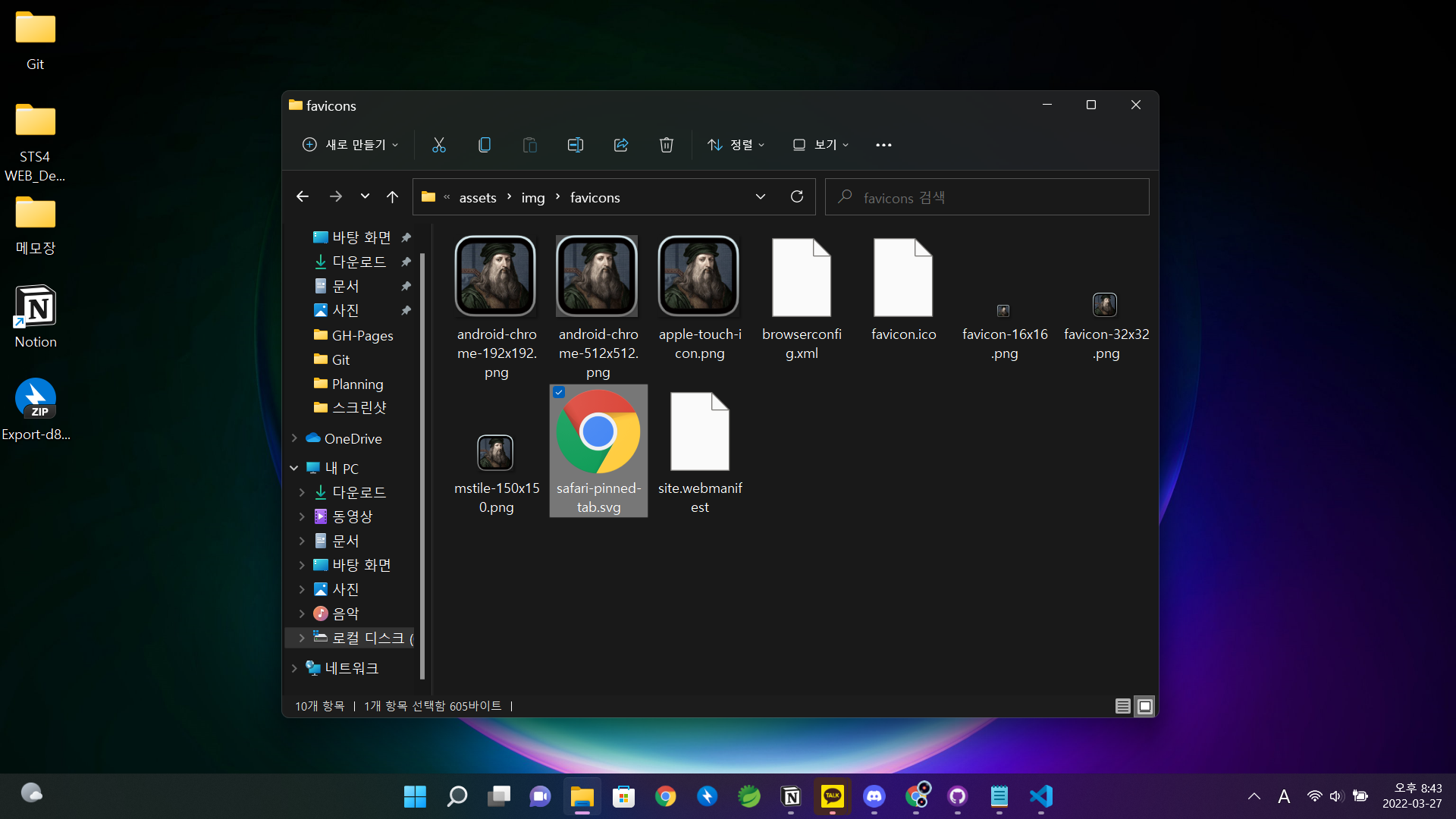Uncheck the safari-pinned-tab.svg selection checkbox
Screen dimensions: 1456x819
coord(559,392)
